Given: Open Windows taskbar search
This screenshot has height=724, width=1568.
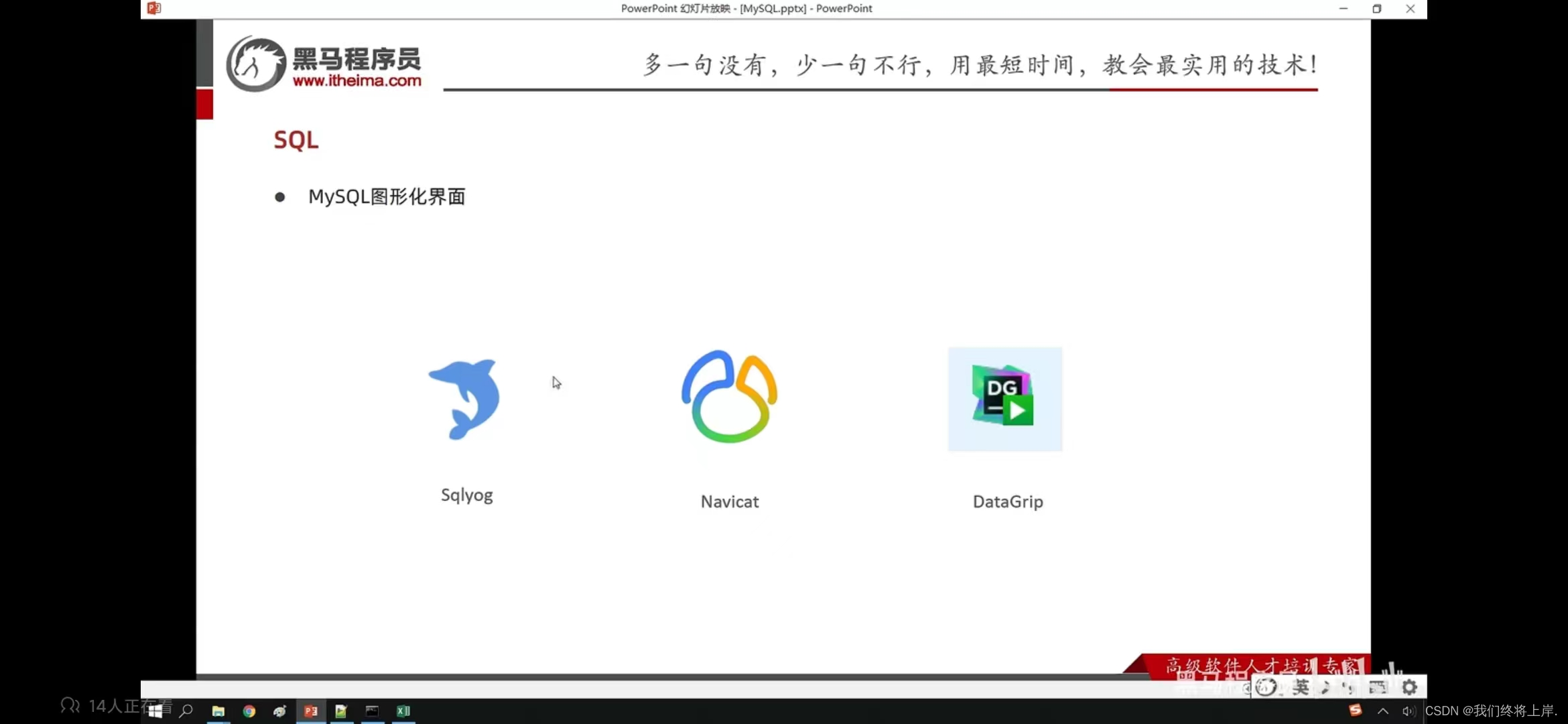Looking at the screenshot, I should [186, 711].
